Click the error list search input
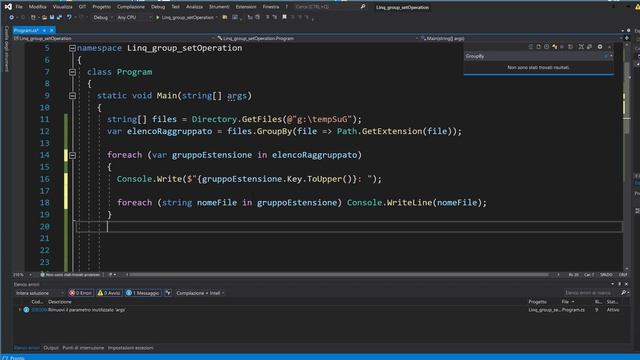The height and width of the screenshot is (360, 640). (x=591, y=293)
